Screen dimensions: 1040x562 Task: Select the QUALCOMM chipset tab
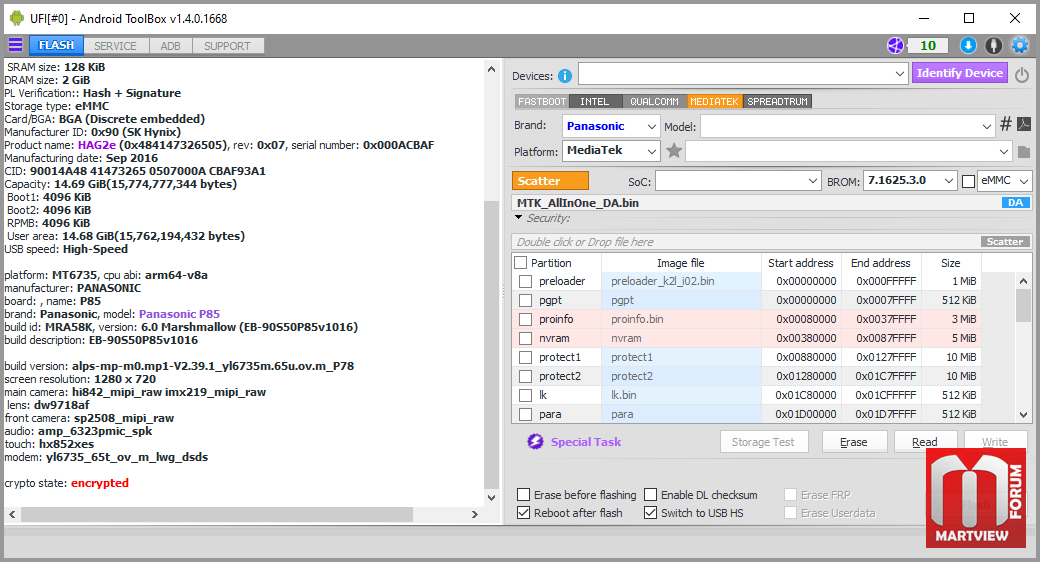pos(655,102)
